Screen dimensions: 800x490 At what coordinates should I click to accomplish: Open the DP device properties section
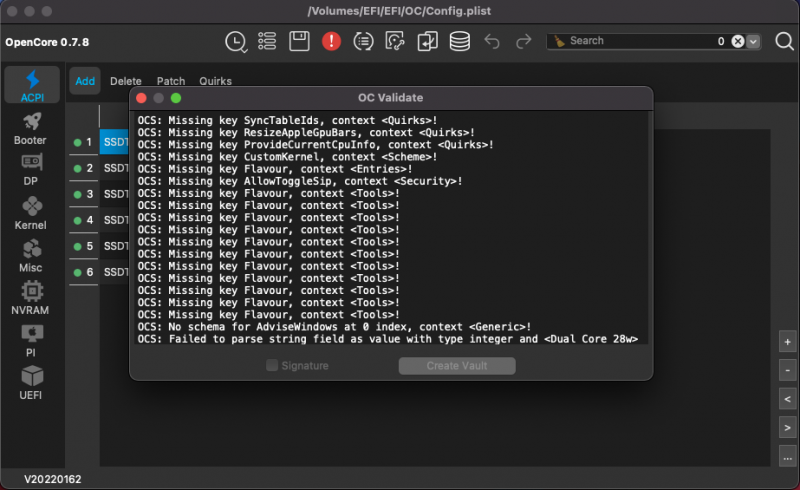pyautogui.click(x=31, y=169)
